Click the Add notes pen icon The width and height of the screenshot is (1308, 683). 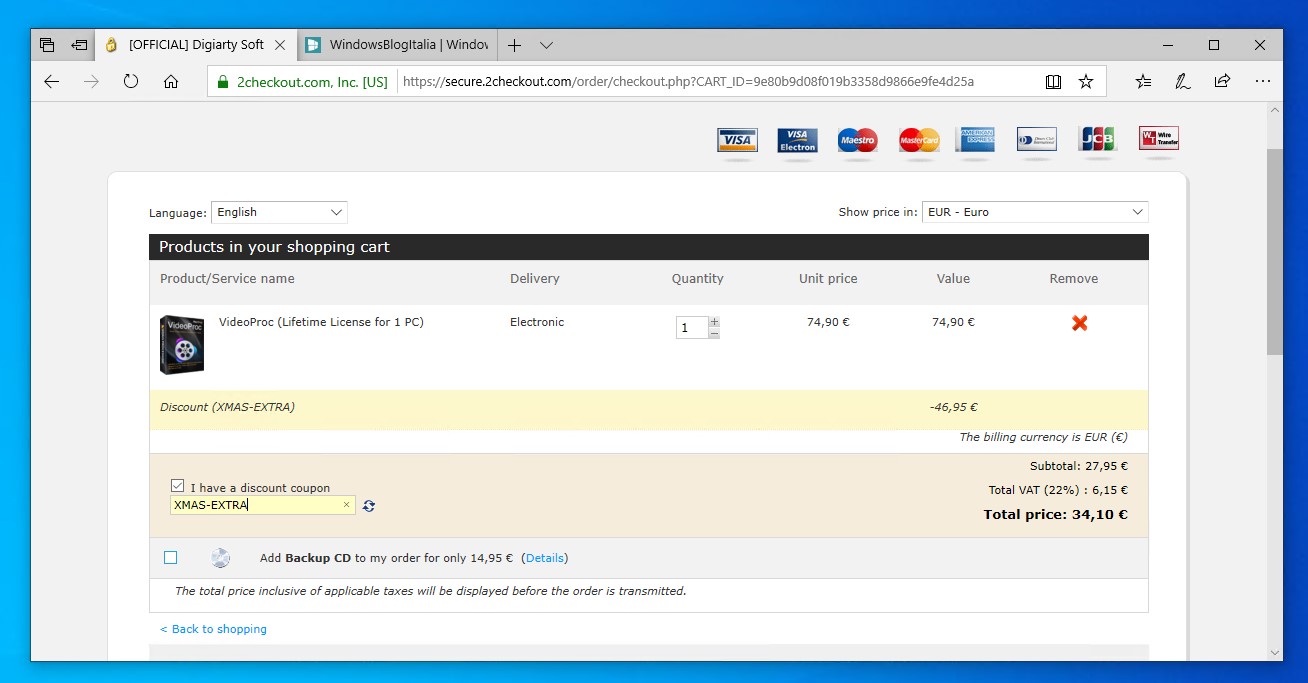tap(1183, 82)
